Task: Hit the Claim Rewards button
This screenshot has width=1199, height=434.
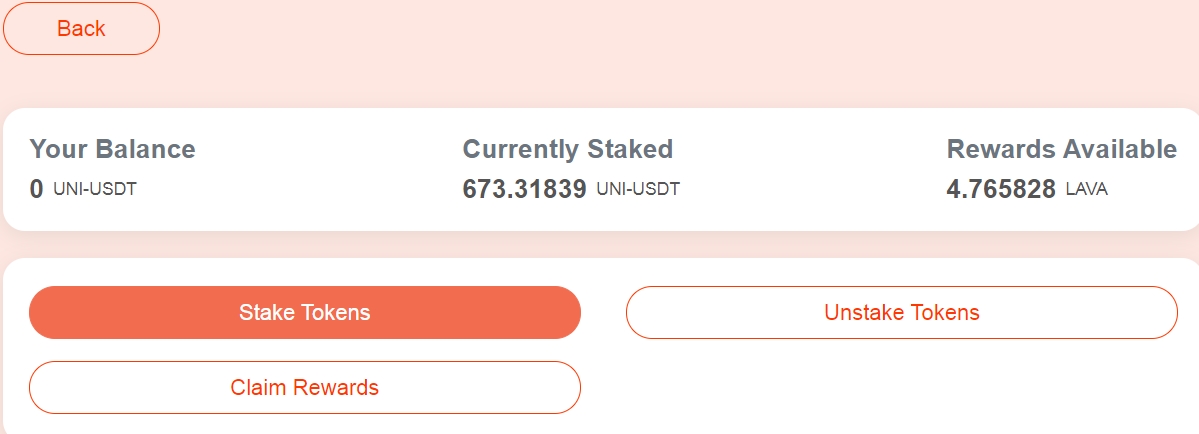Action: click(x=304, y=387)
